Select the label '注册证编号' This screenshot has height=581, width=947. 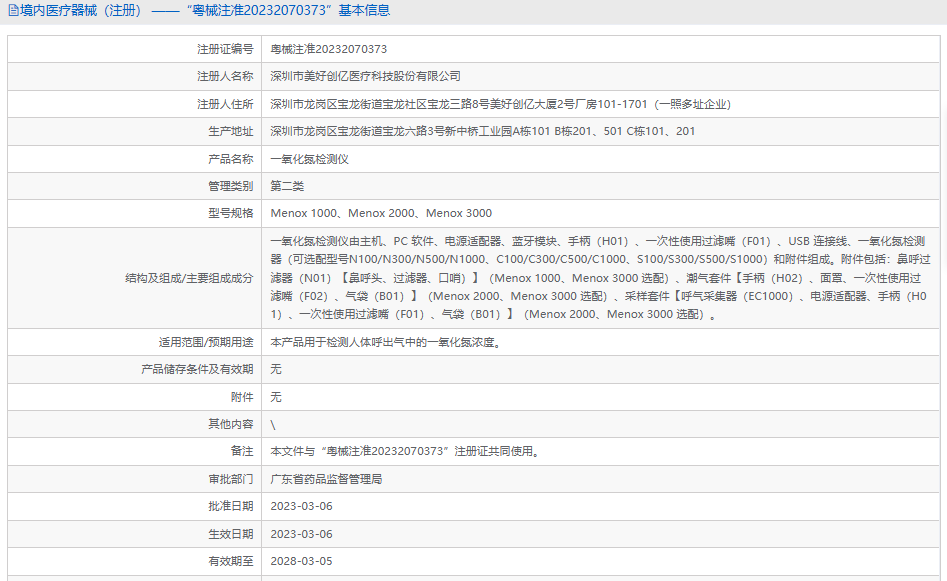tap(225, 50)
